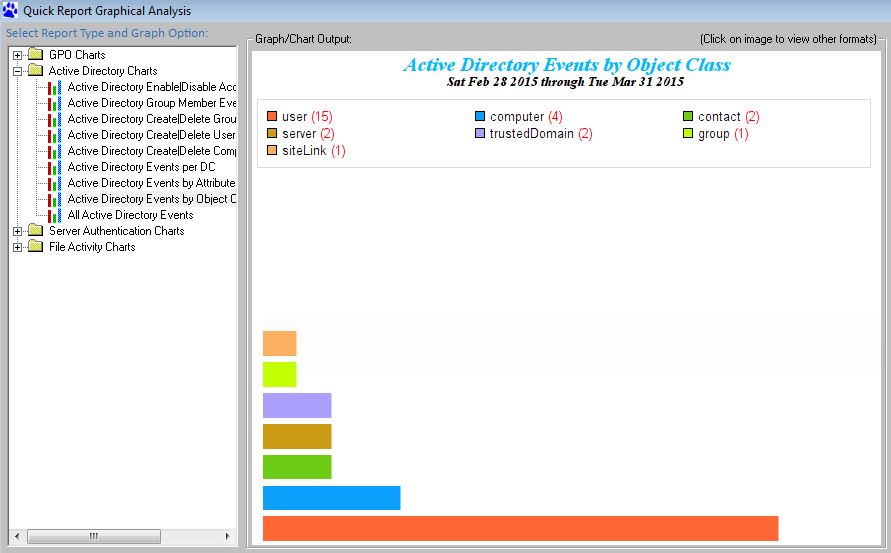
Task: Click the orange user legend swatch
Action: tap(272, 117)
